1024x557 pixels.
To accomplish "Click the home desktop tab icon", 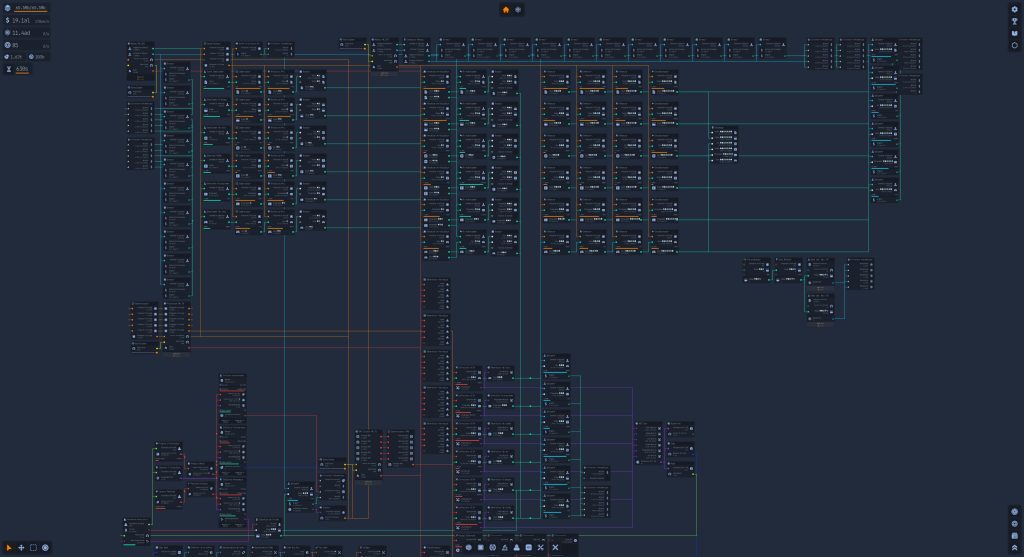I will point(506,9).
